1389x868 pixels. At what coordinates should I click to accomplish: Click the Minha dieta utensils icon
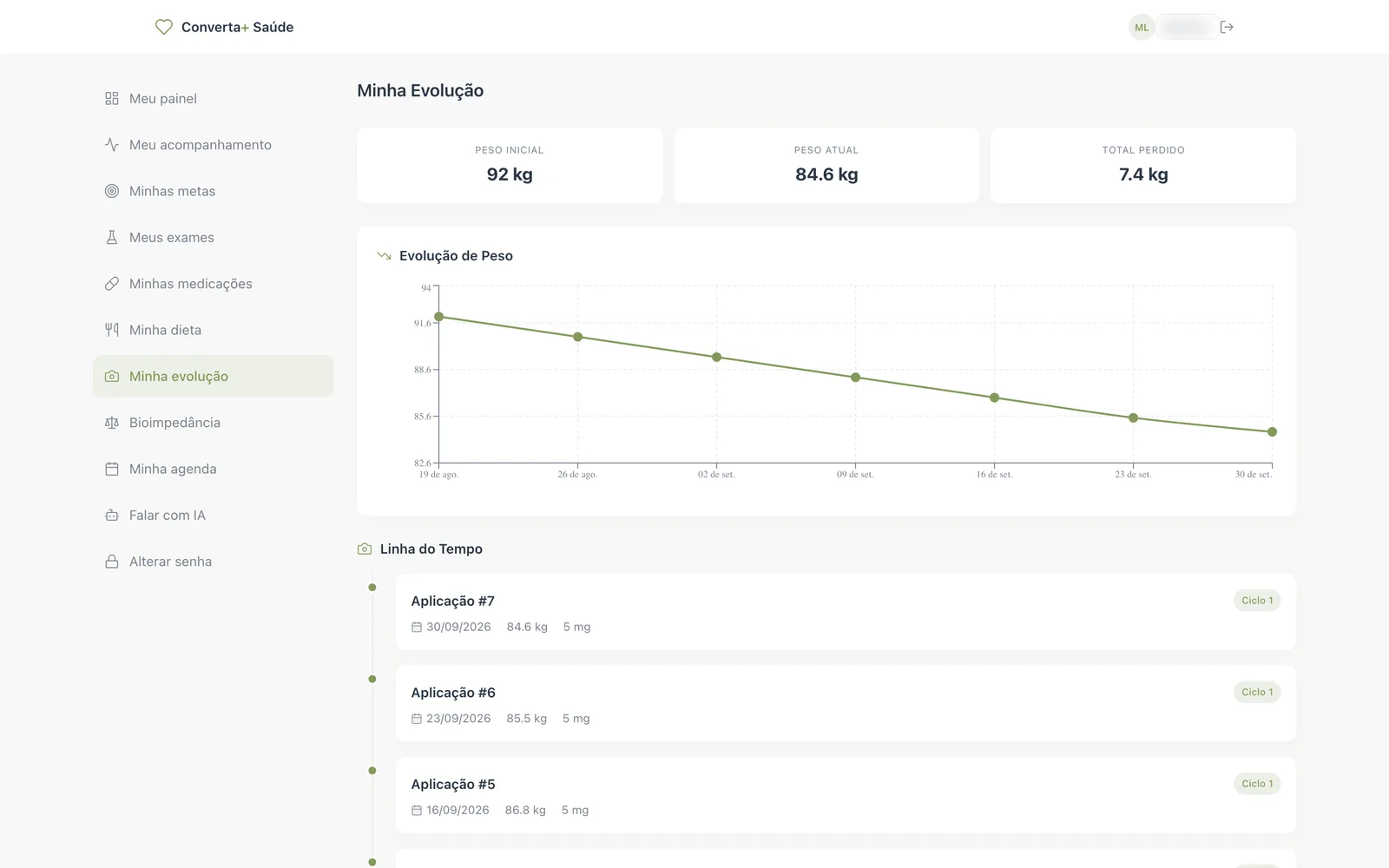pyautogui.click(x=112, y=330)
